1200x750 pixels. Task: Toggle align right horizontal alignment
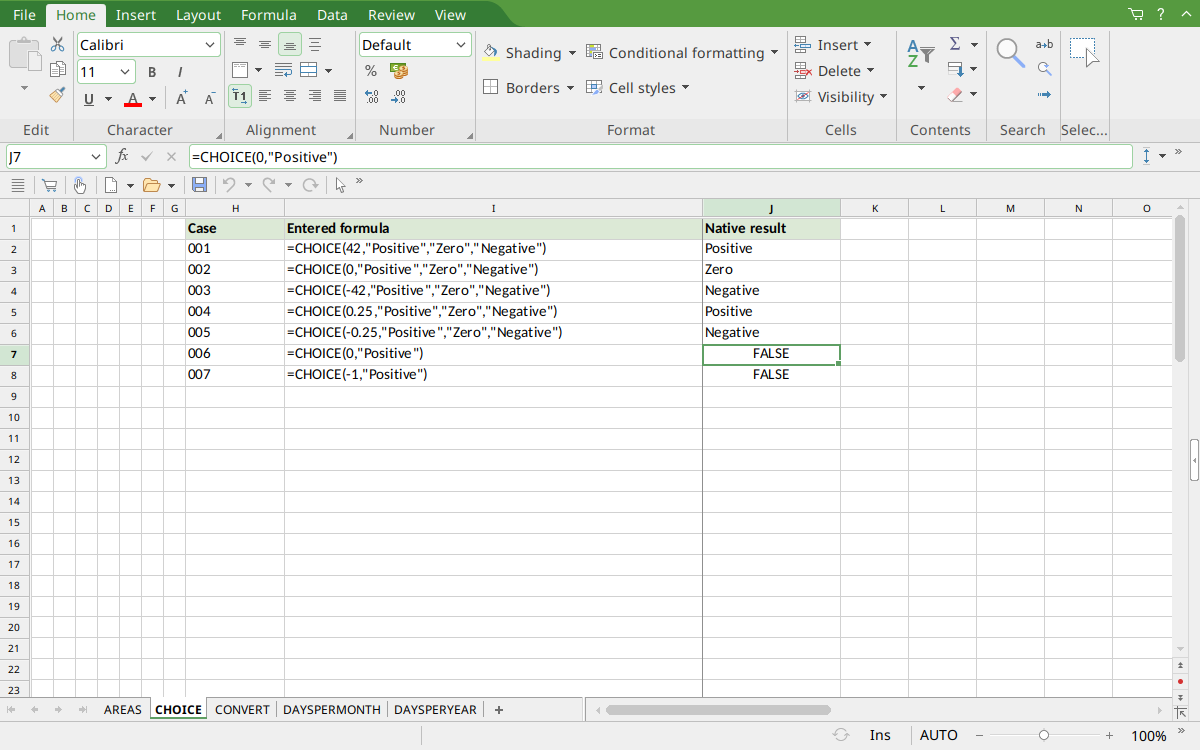tap(315, 96)
